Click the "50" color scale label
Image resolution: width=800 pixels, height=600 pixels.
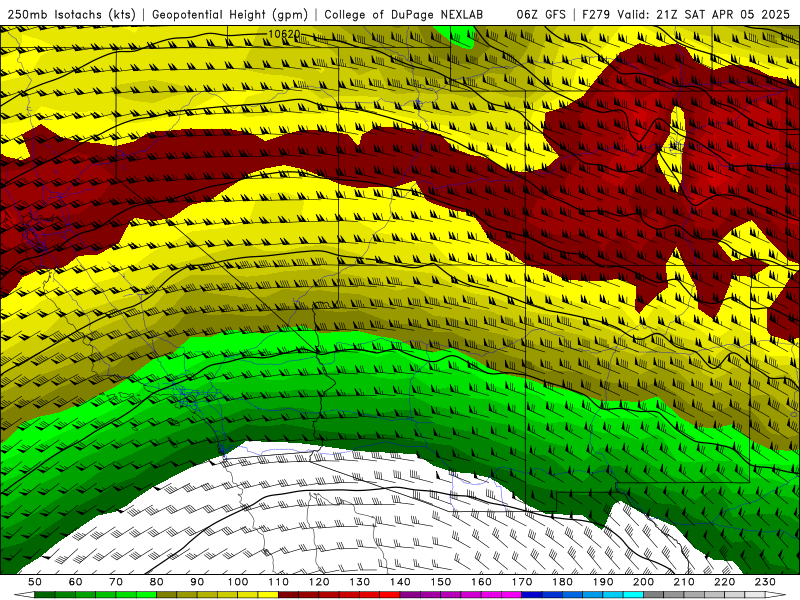click(35, 582)
